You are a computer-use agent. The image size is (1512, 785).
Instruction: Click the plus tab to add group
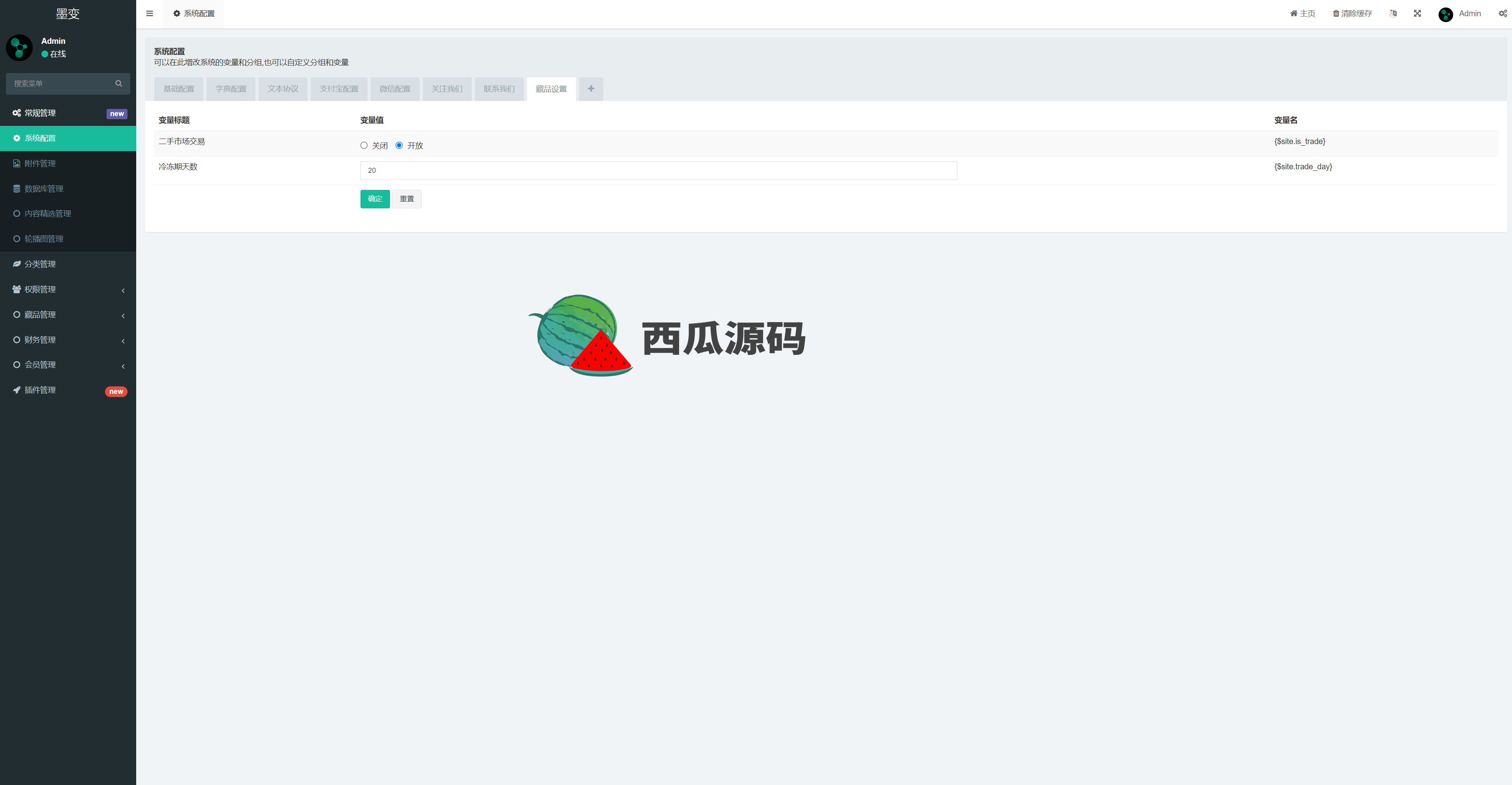[x=591, y=88]
